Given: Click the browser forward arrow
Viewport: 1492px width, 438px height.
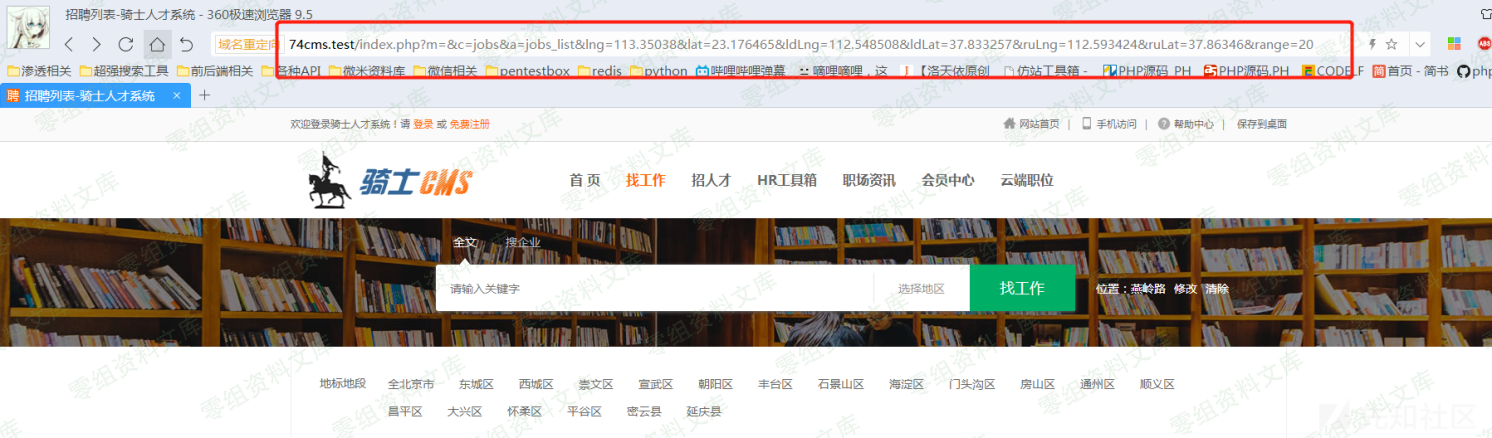Looking at the screenshot, I should [x=96, y=45].
